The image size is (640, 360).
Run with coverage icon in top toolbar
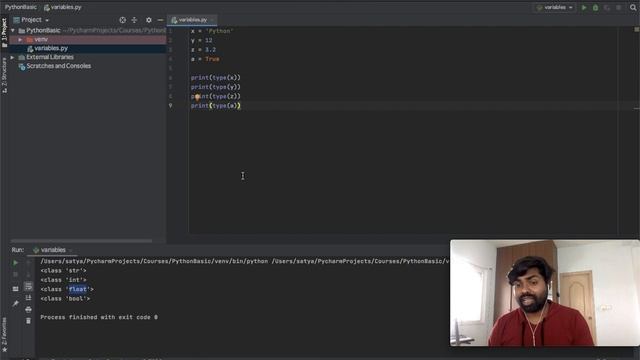click(607, 7)
